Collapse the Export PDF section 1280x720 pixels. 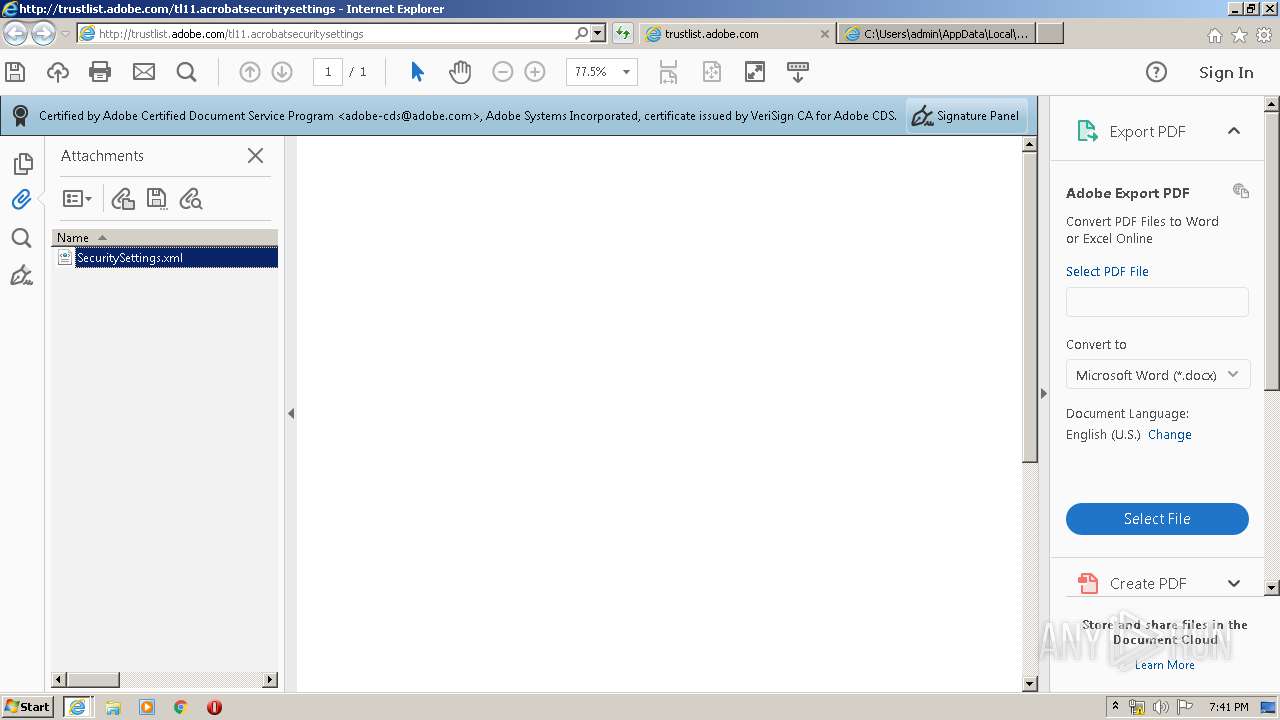[x=1234, y=131]
